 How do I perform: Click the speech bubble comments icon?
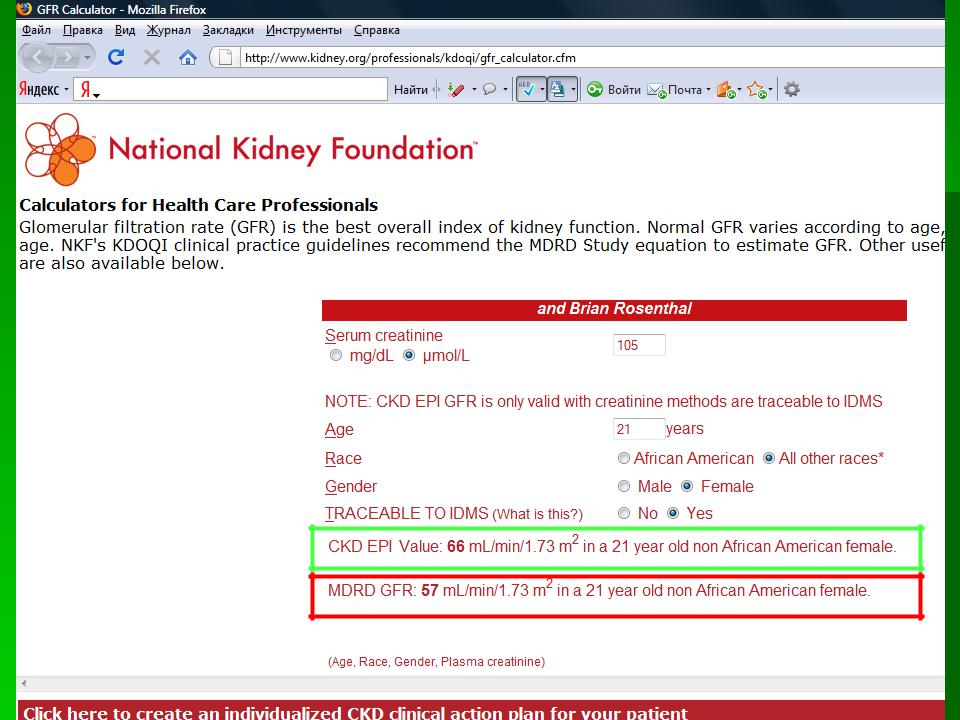[489, 89]
